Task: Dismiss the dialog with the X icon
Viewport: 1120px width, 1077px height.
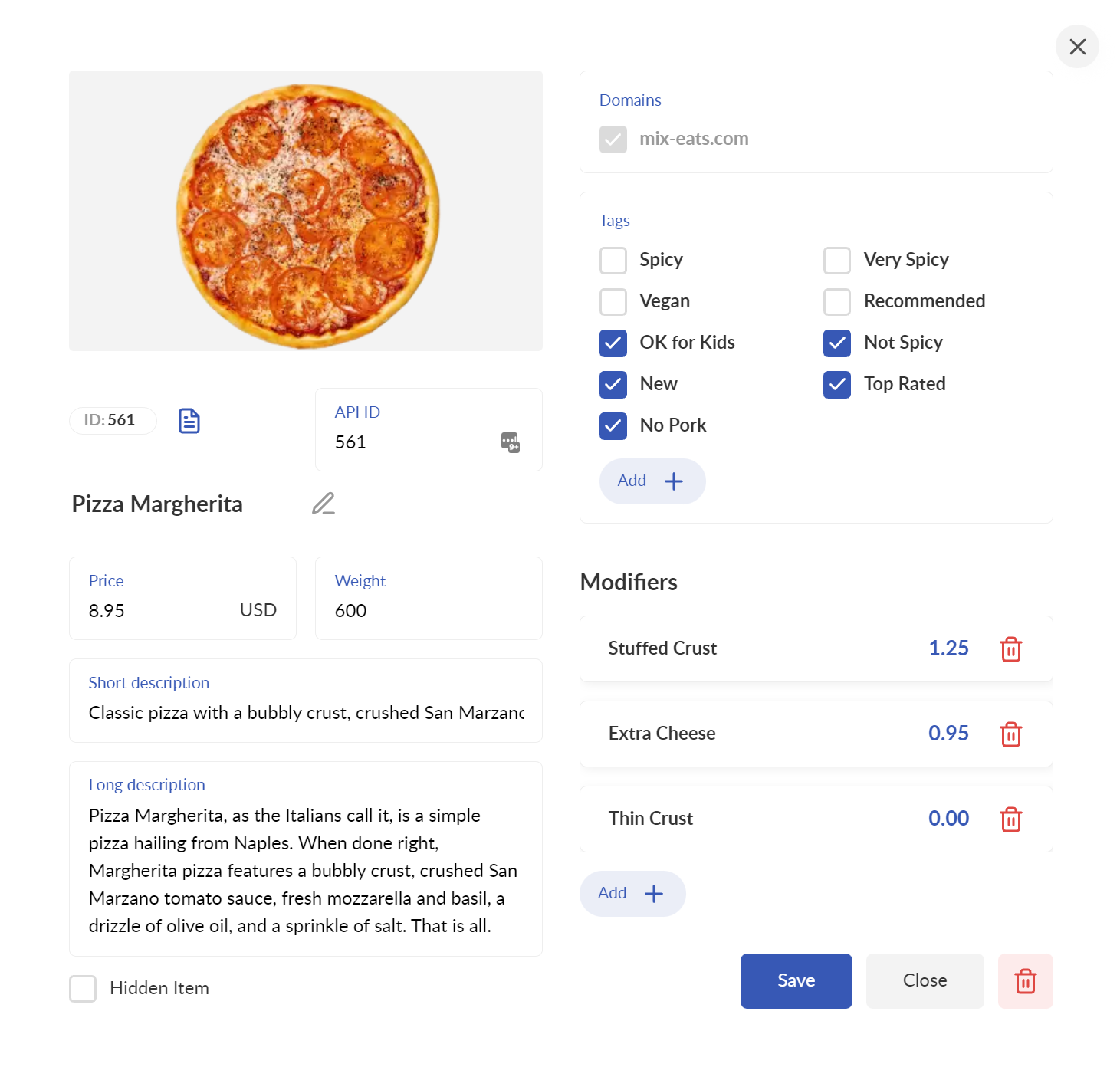Action: [1078, 47]
